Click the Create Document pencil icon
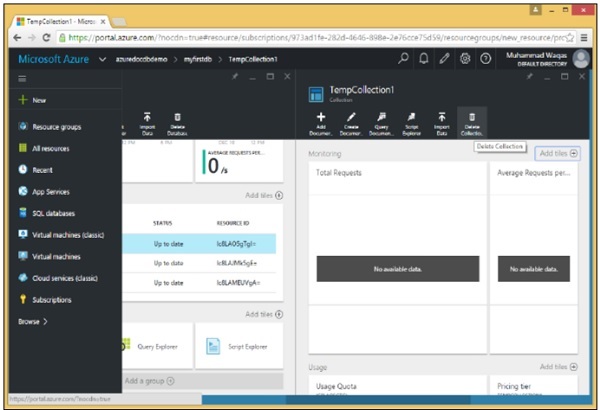 click(x=351, y=117)
